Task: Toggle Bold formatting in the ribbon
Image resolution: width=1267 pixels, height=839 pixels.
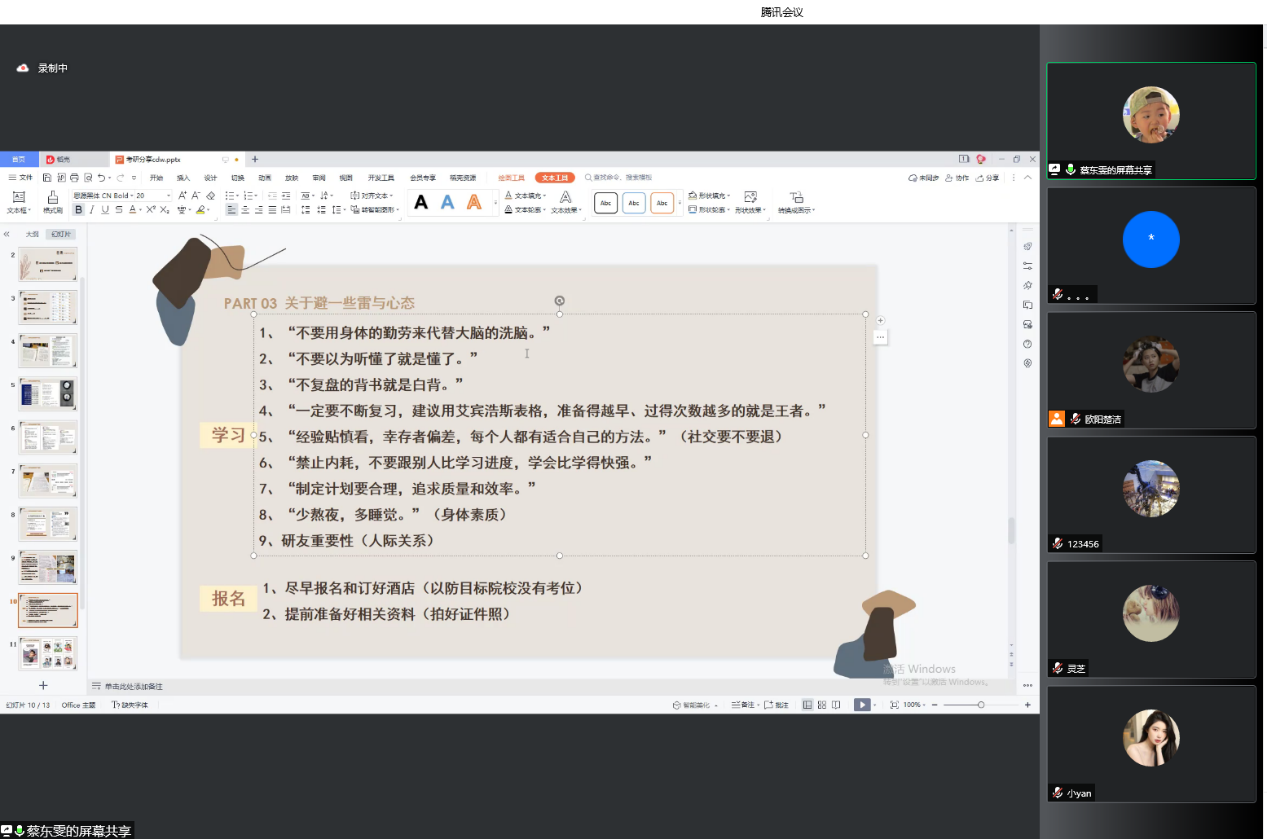Action: pyautogui.click(x=79, y=210)
